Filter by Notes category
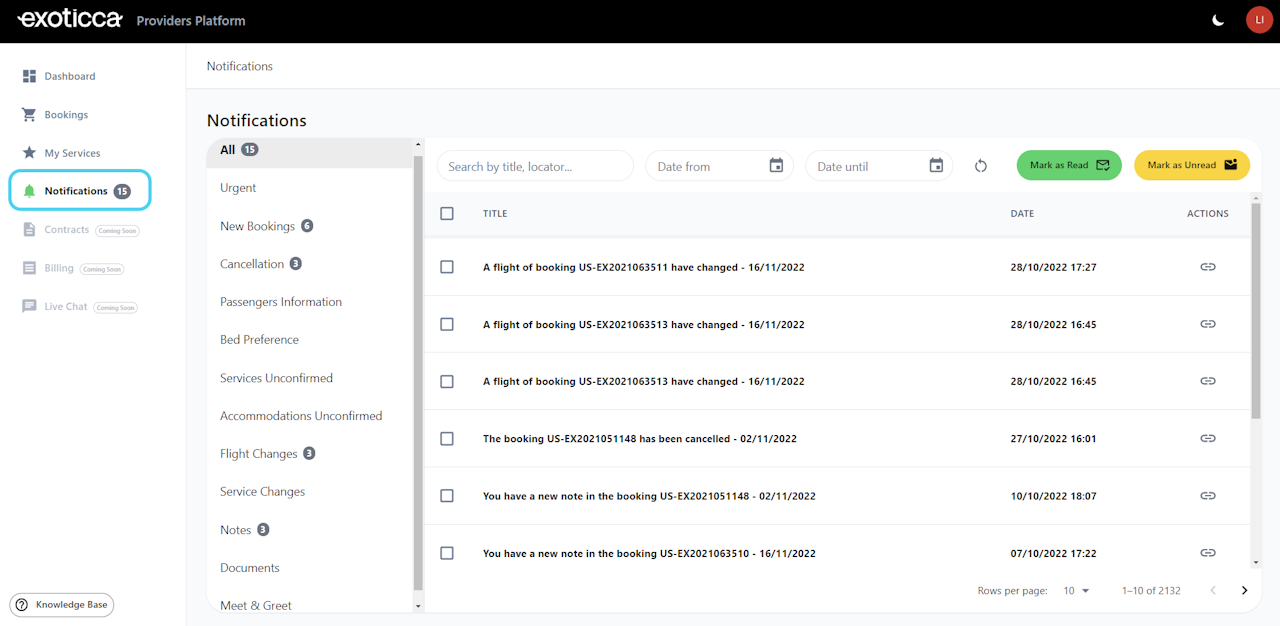Screen dimensions: 1280x626 point(310,530)
